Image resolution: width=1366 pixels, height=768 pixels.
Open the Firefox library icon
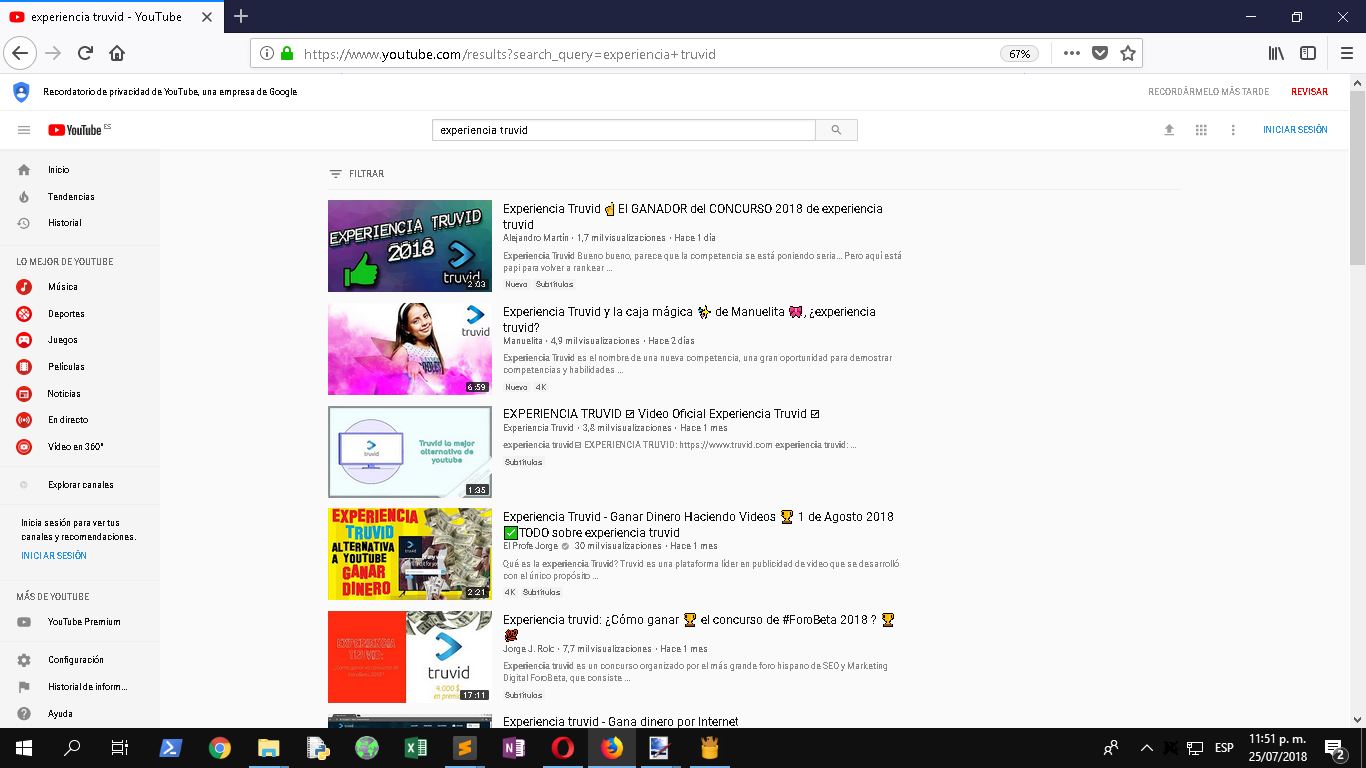tap(1276, 53)
